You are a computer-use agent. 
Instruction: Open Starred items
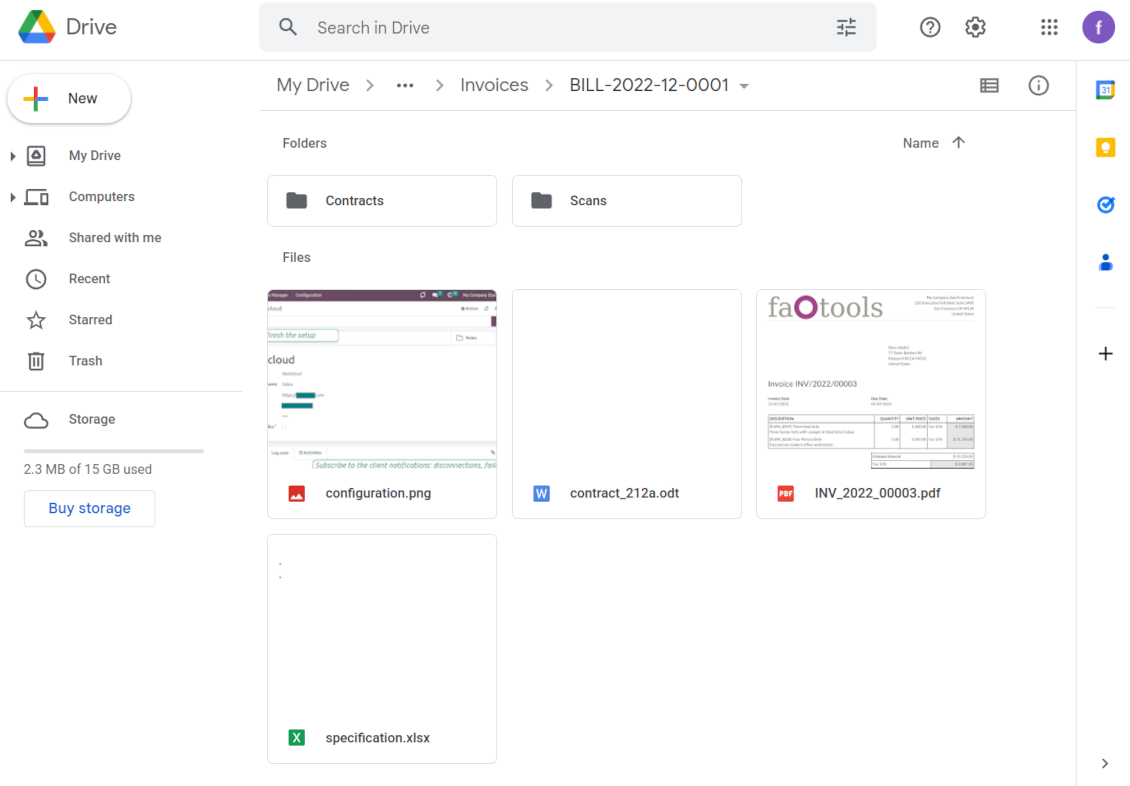coord(91,320)
